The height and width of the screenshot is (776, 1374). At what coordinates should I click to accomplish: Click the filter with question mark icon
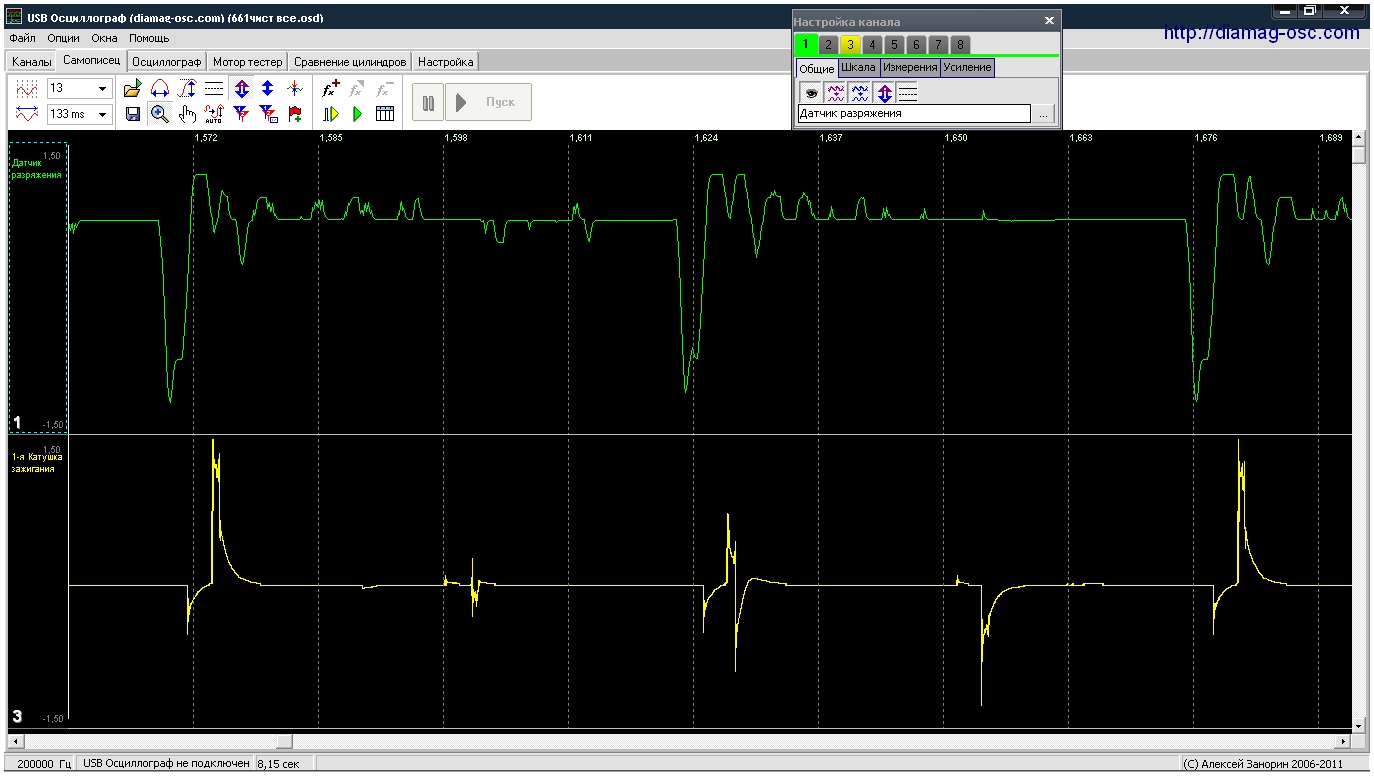pyautogui.click(x=241, y=114)
